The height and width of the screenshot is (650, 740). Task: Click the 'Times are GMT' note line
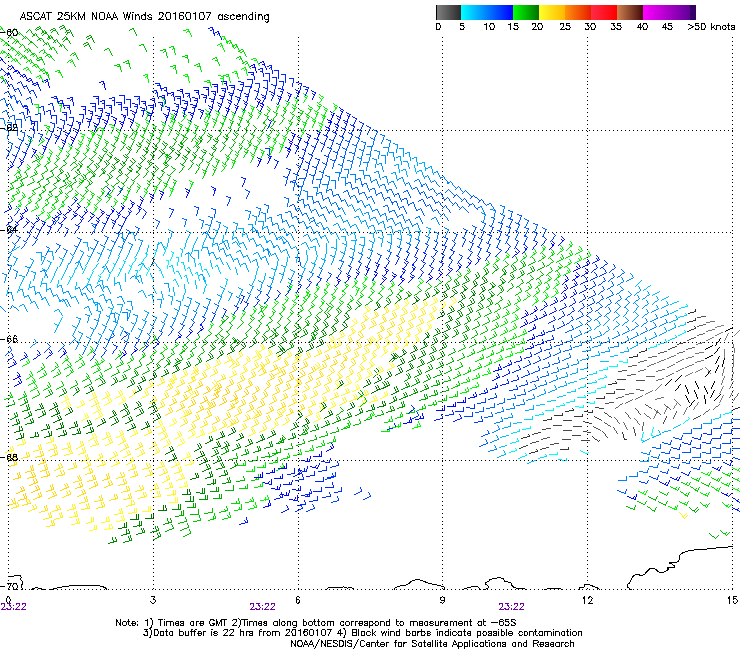tap(316, 623)
